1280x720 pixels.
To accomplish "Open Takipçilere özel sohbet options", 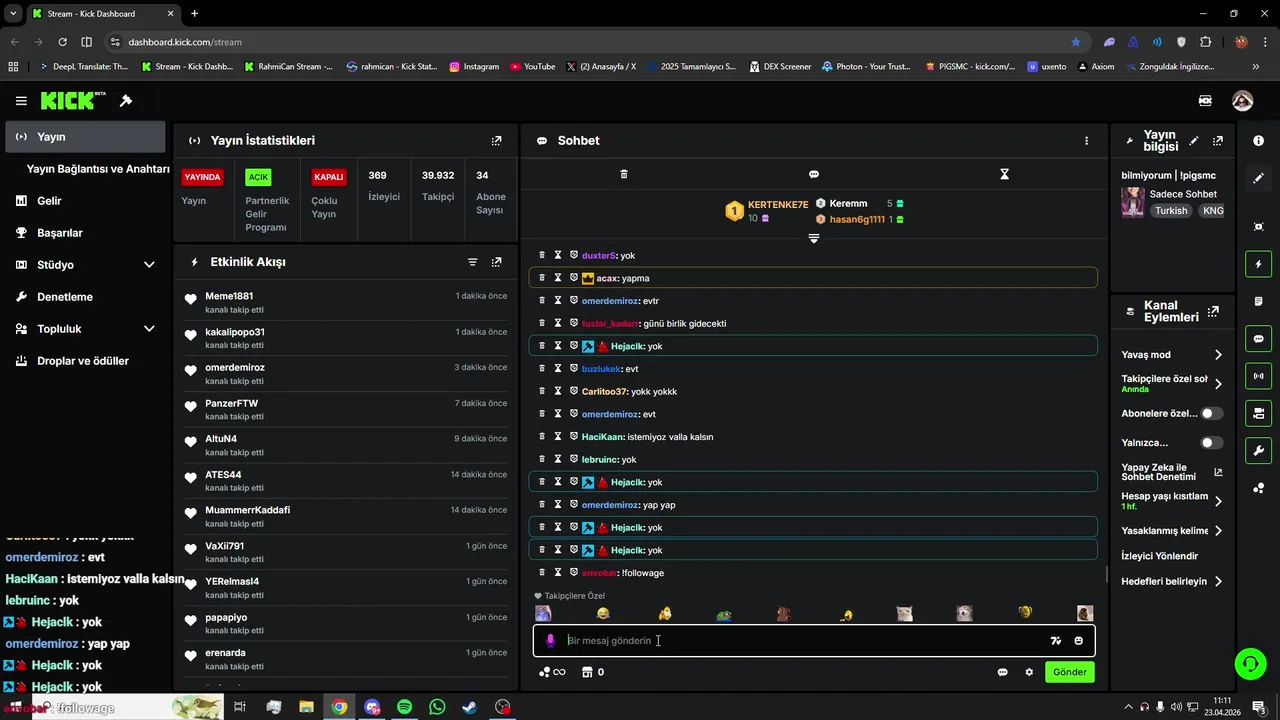I will (x=1218, y=383).
